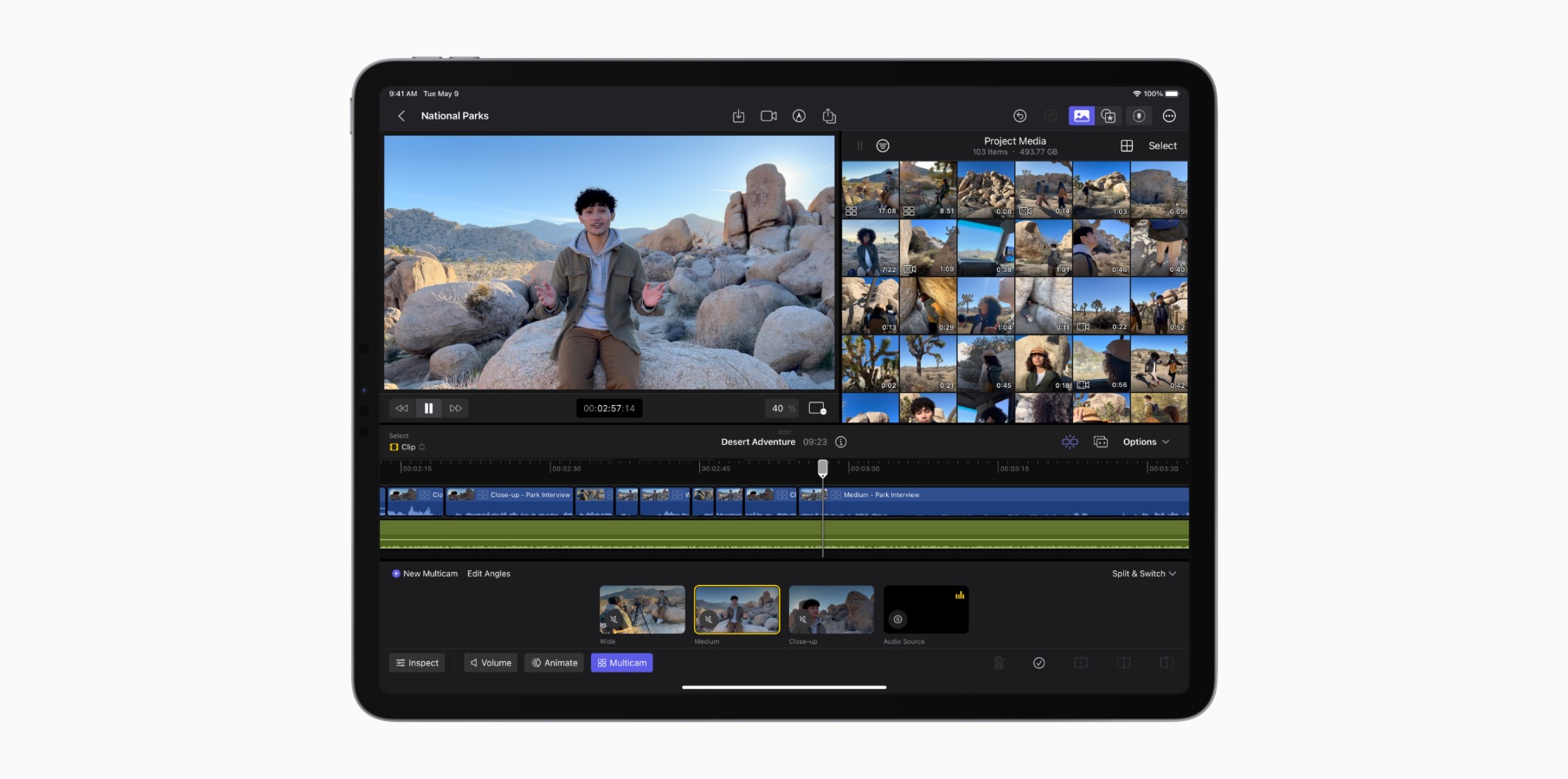Tap Select in Project Media browser
This screenshot has width=1568, height=779.
[x=1162, y=146]
